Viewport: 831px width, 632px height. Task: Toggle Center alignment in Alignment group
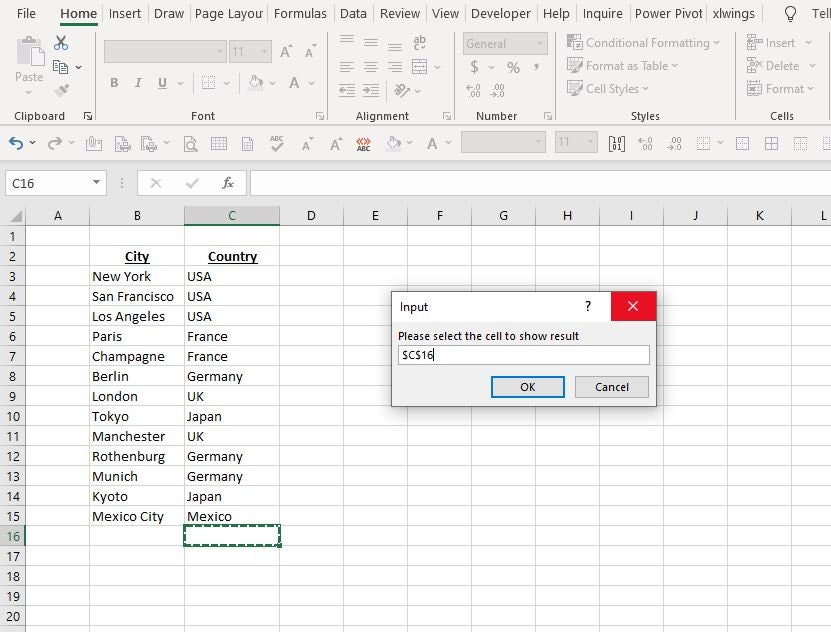click(370, 67)
